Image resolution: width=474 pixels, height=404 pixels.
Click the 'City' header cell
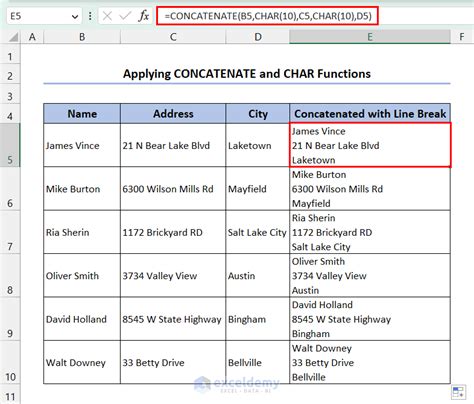[258, 114]
